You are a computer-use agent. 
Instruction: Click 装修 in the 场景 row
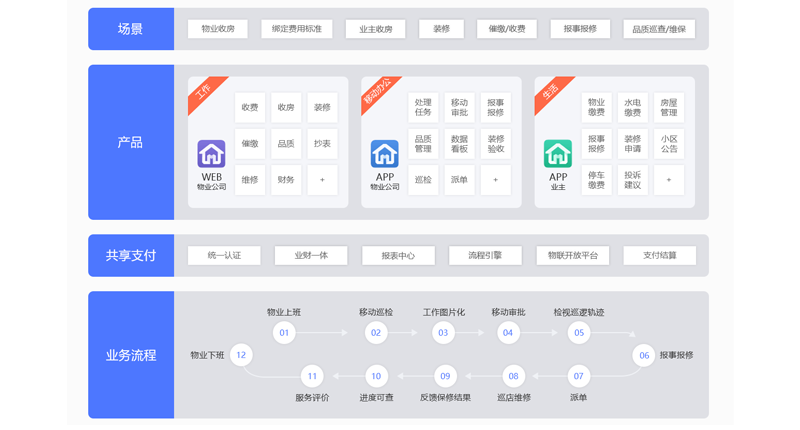click(441, 29)
